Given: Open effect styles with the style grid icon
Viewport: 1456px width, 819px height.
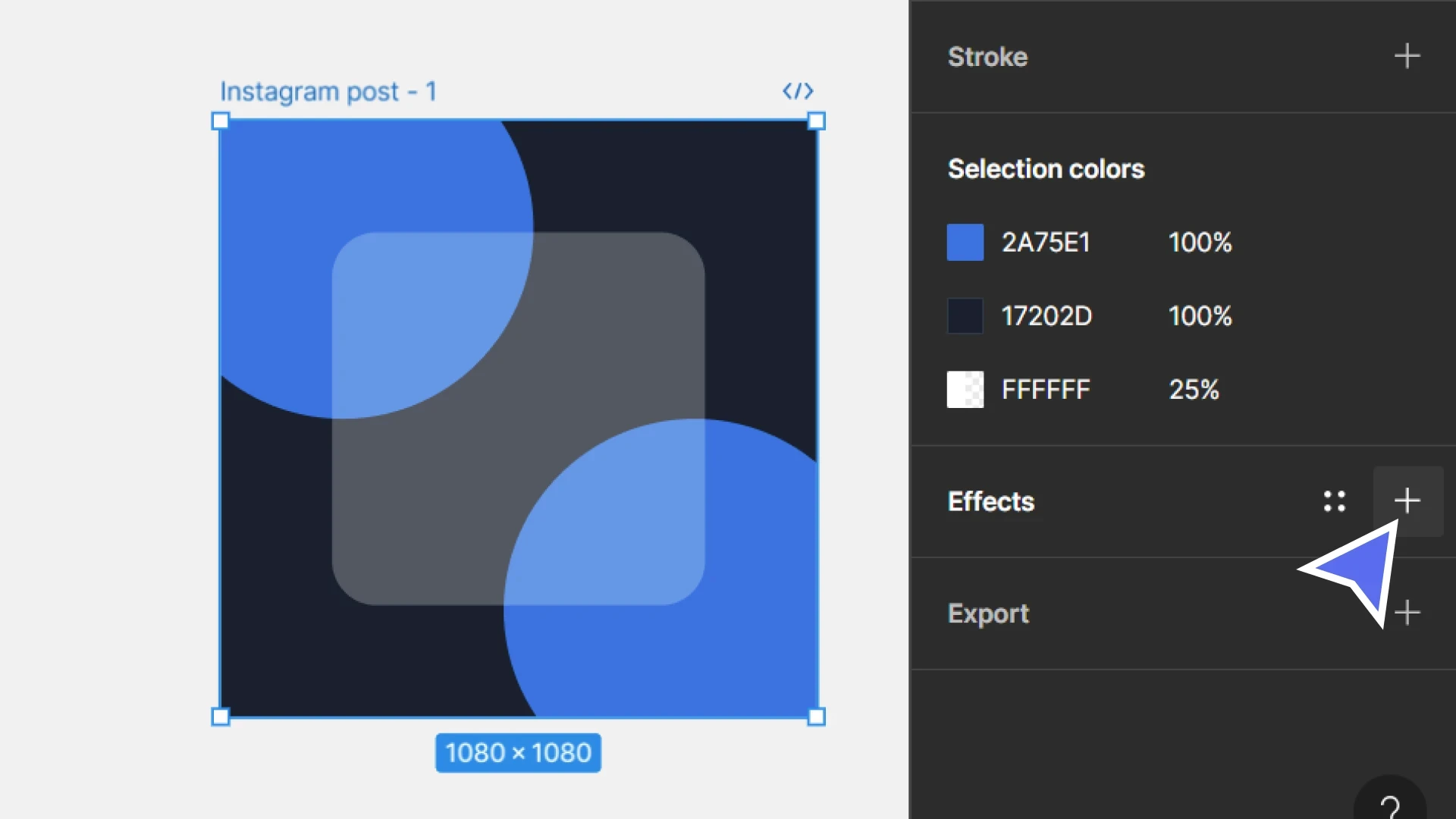Looking at the screenshot, I should pyautogui.click(x=1335, y=500).
